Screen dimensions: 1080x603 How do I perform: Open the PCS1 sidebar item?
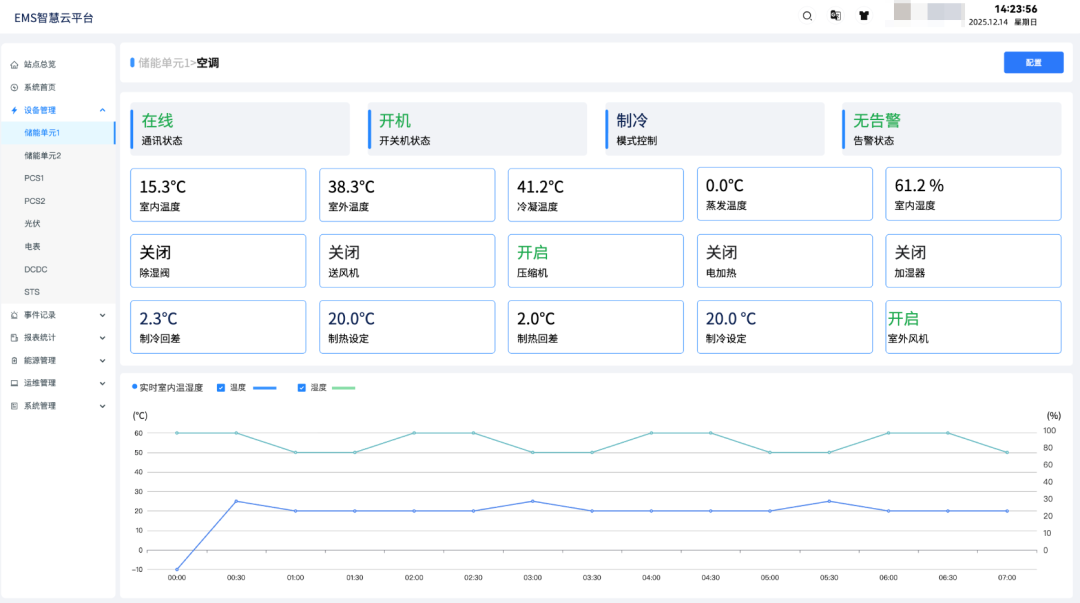pos(34,178)
